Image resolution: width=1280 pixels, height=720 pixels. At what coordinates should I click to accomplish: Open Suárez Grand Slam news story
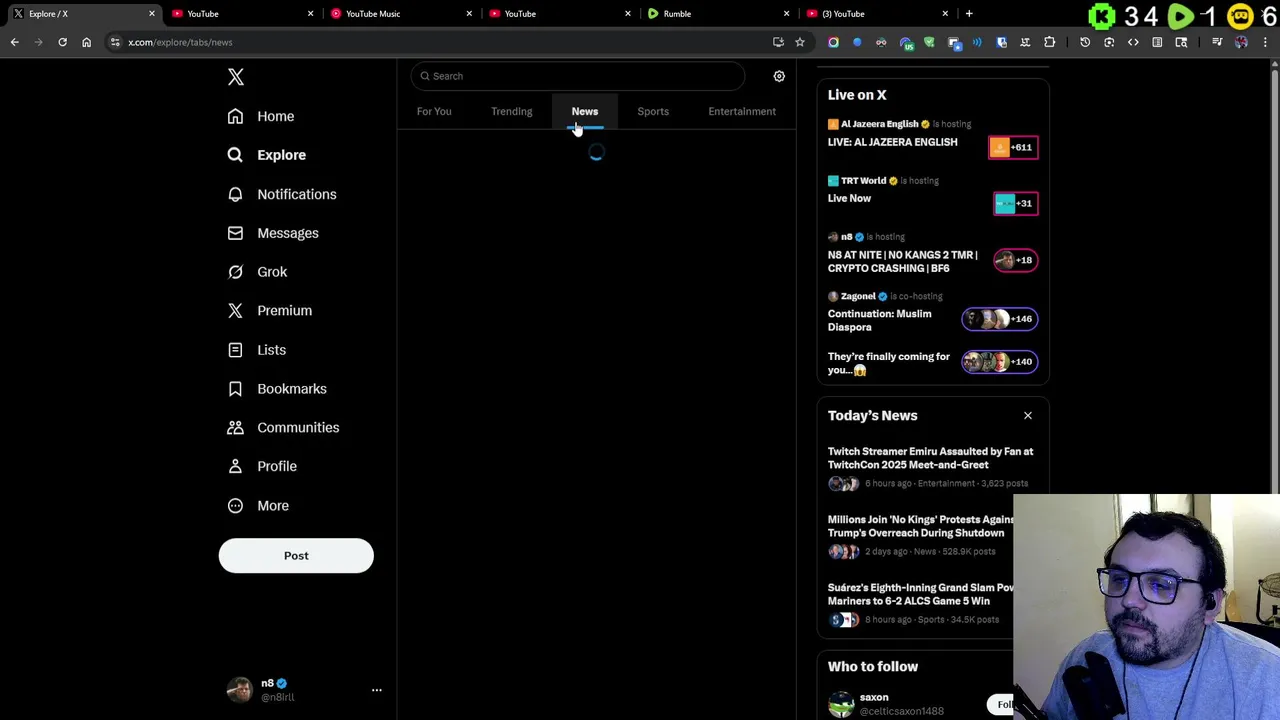click(x=920, y=594)
